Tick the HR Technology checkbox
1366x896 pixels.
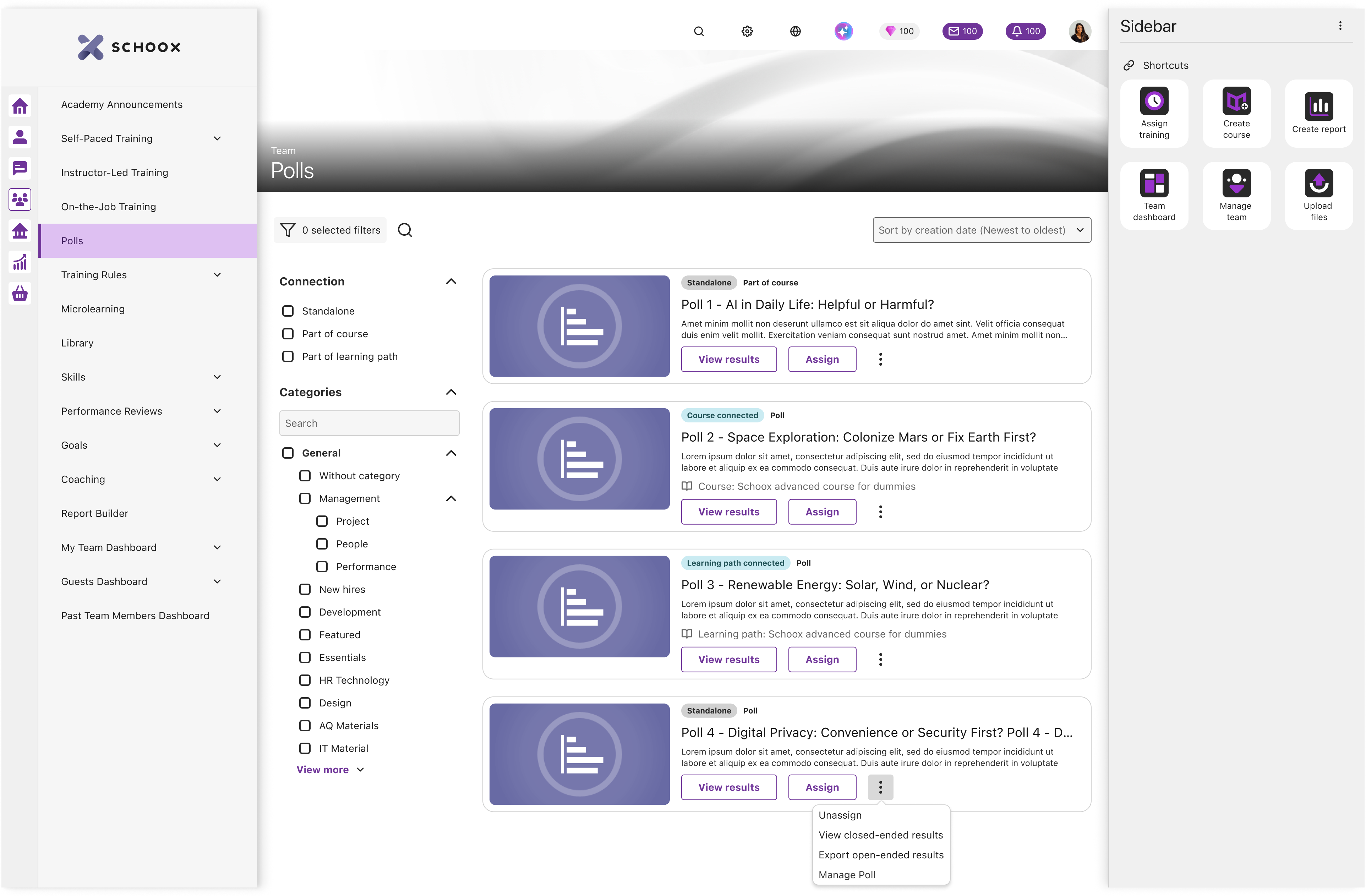[305, 680]
